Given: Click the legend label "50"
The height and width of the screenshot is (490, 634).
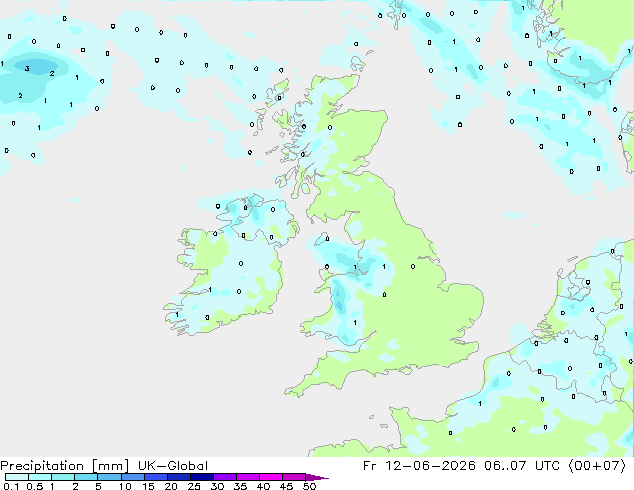Looking at the screenshot, I should [309, 486].
